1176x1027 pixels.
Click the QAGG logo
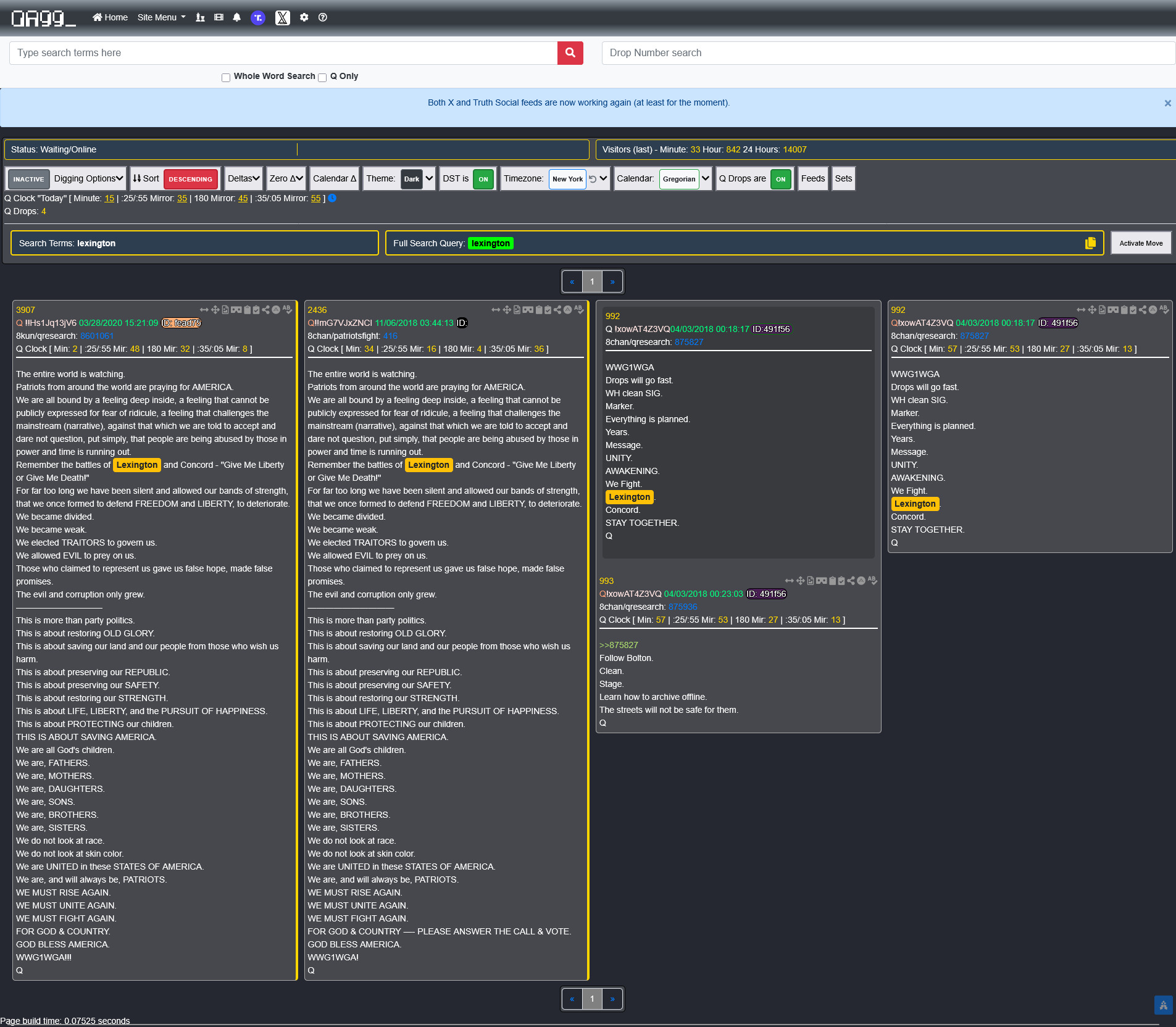pos(43,19)
